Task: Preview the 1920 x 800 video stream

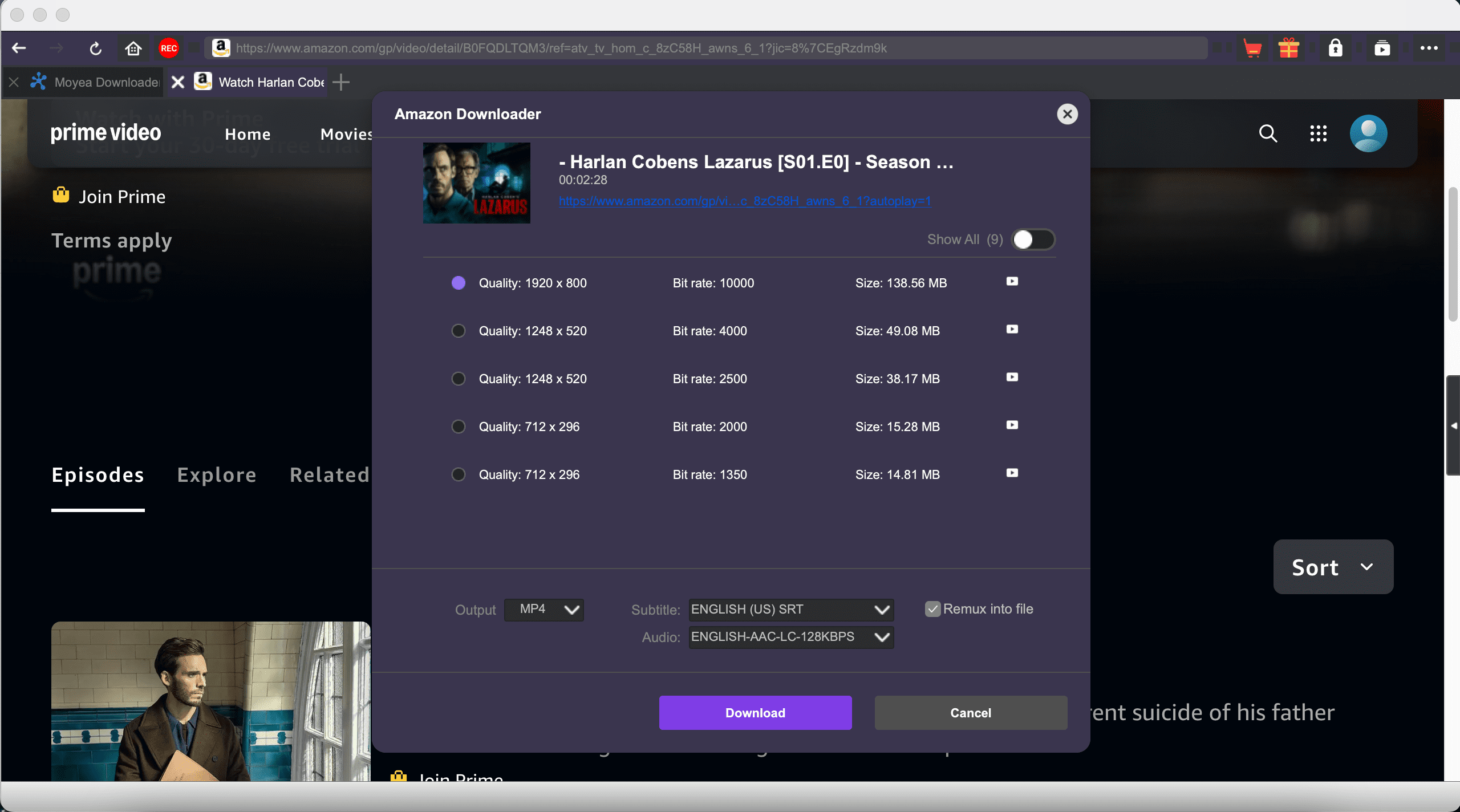Action: (x=1012, y=282)
